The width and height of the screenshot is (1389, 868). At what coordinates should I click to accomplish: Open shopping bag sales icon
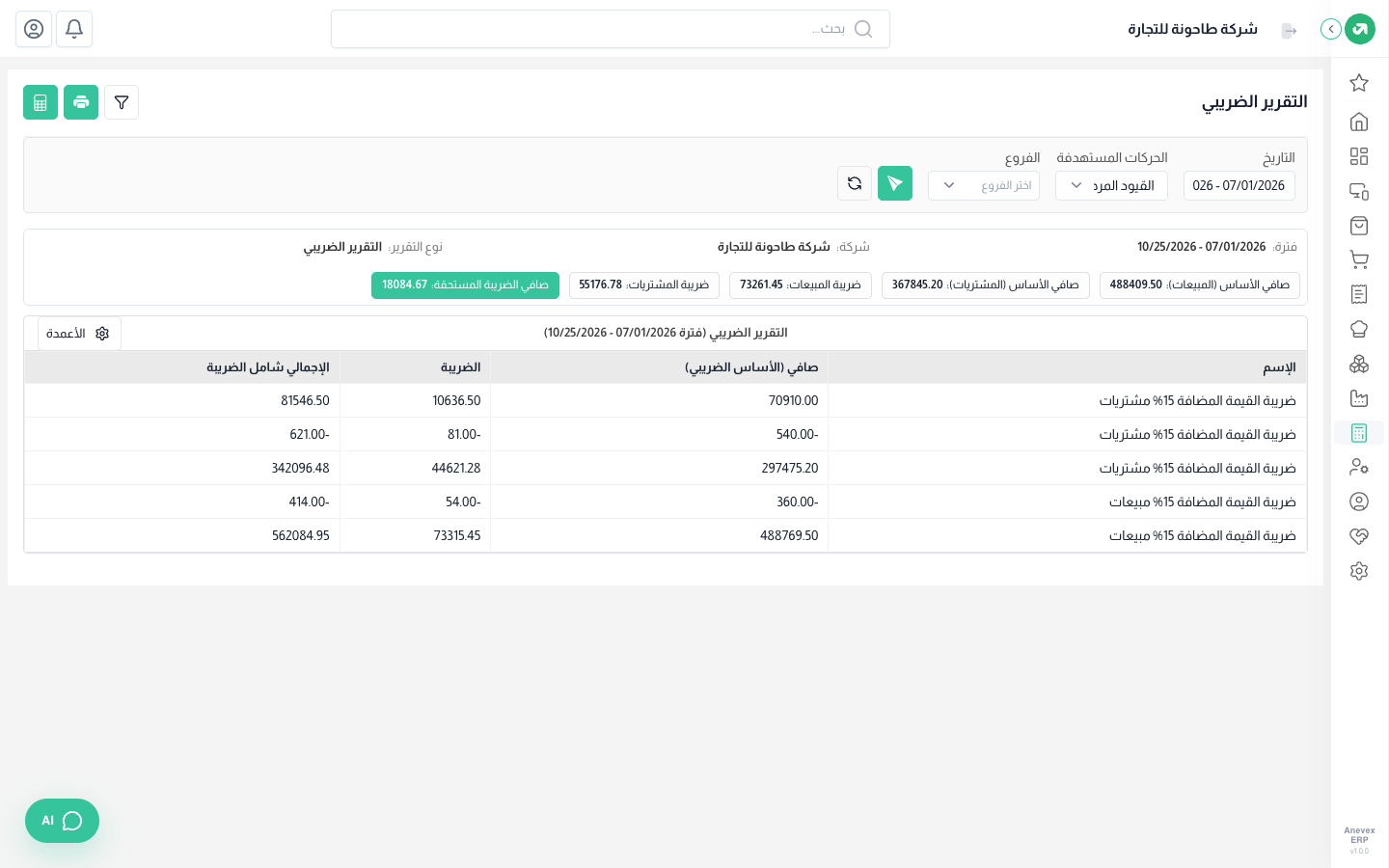pyautogui.click(x=1359, y=226)
